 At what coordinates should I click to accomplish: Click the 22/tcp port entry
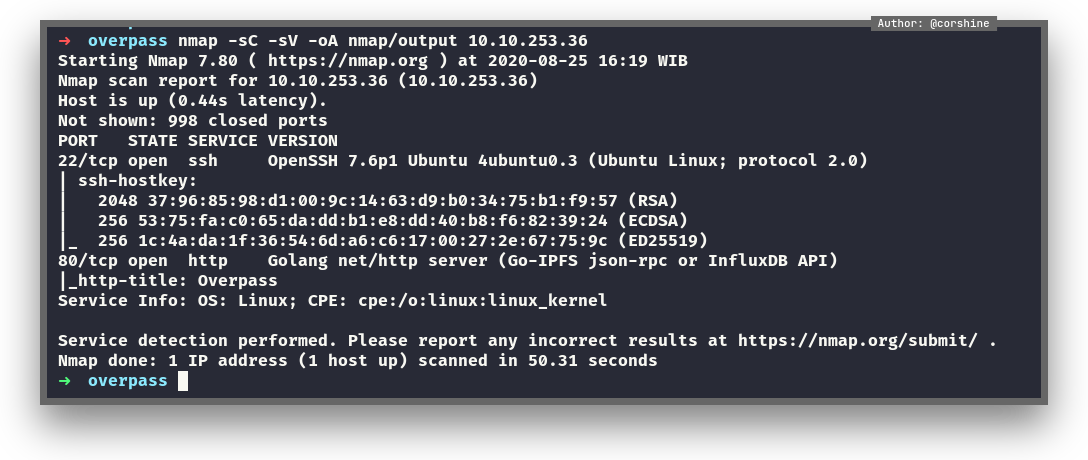tap(87, 161)
